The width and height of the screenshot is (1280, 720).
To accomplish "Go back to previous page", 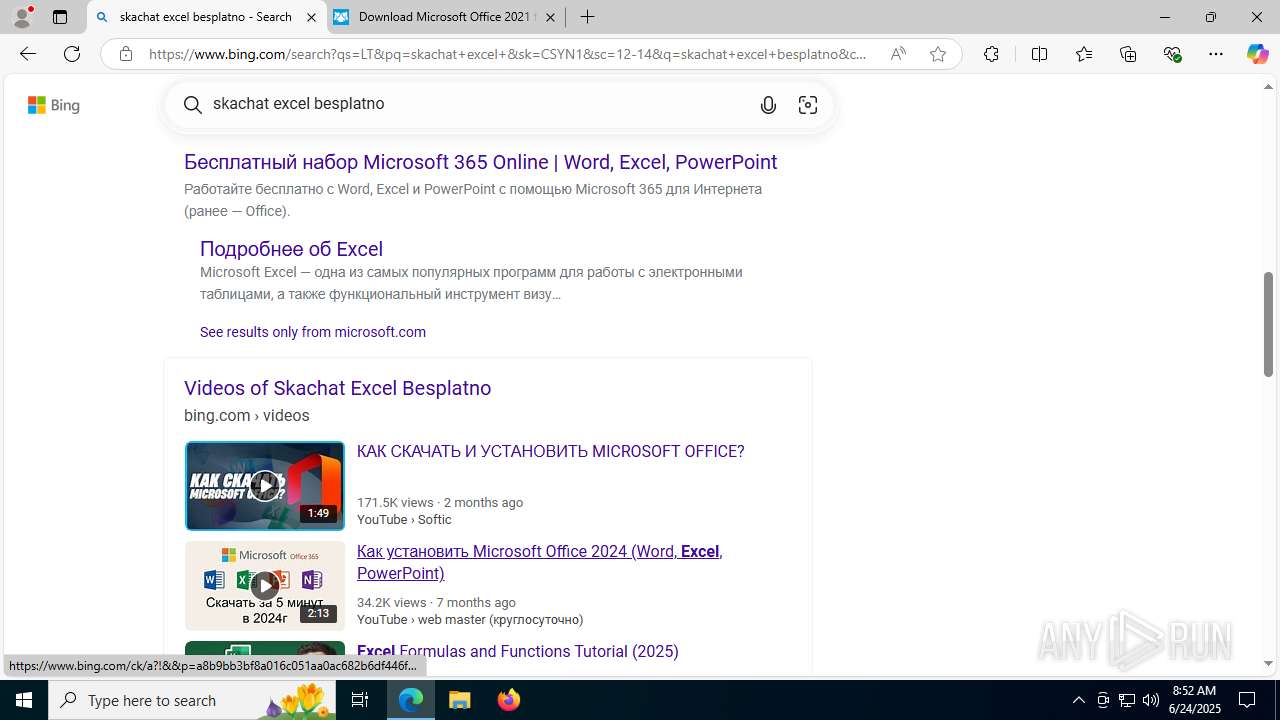I will tap(28, 54).
